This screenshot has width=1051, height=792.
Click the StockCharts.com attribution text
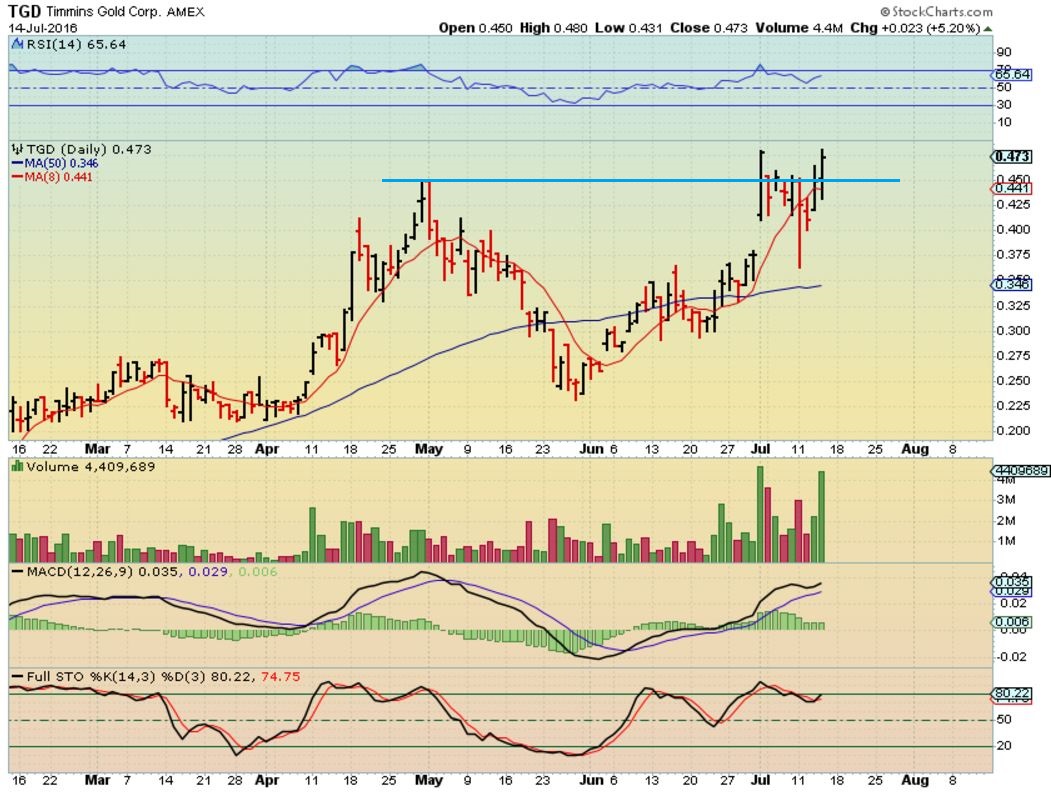click(936, 11)
